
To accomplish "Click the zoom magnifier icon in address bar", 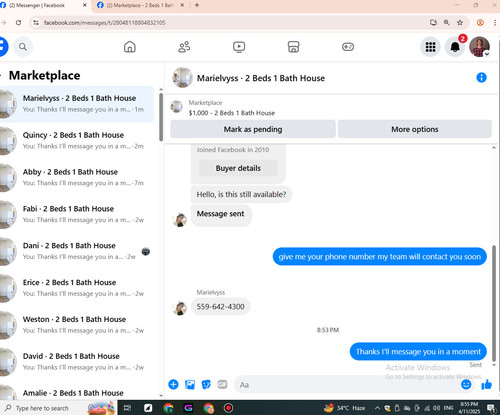I will 447,23.
